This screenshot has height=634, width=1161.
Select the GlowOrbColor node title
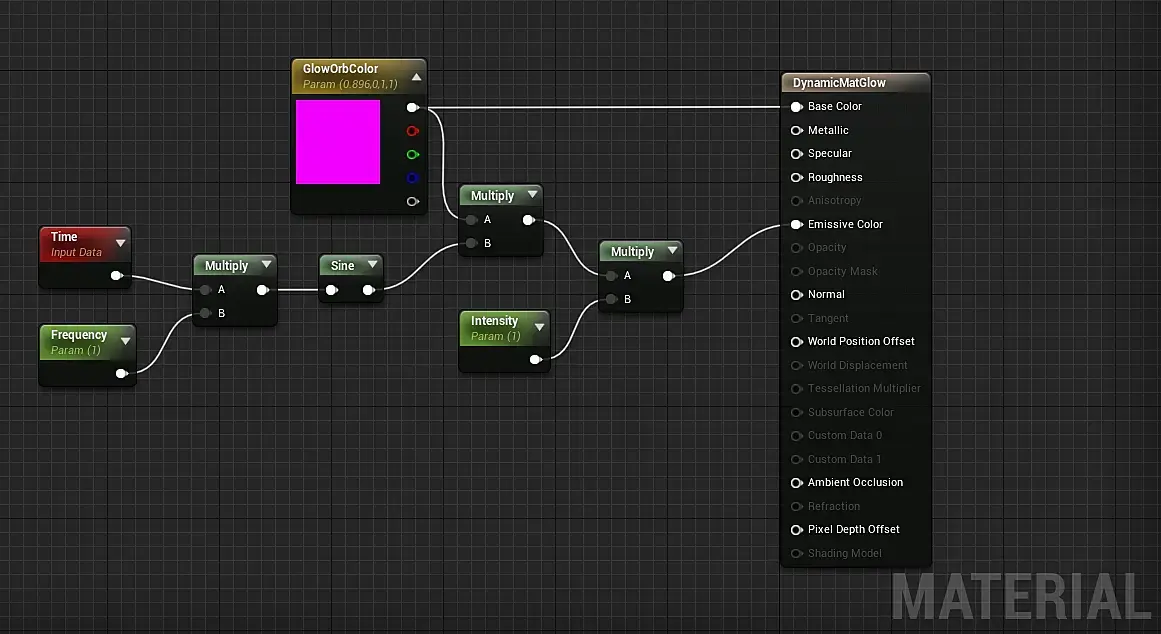point(341,68)
